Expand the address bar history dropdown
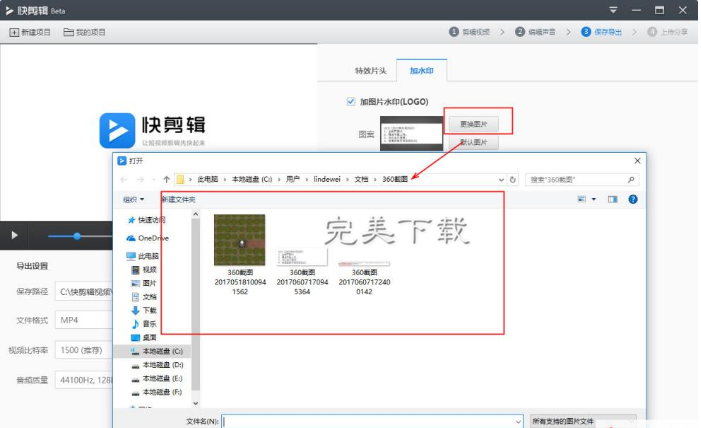This screenshot has width=701, height=428. pos(501,180)
